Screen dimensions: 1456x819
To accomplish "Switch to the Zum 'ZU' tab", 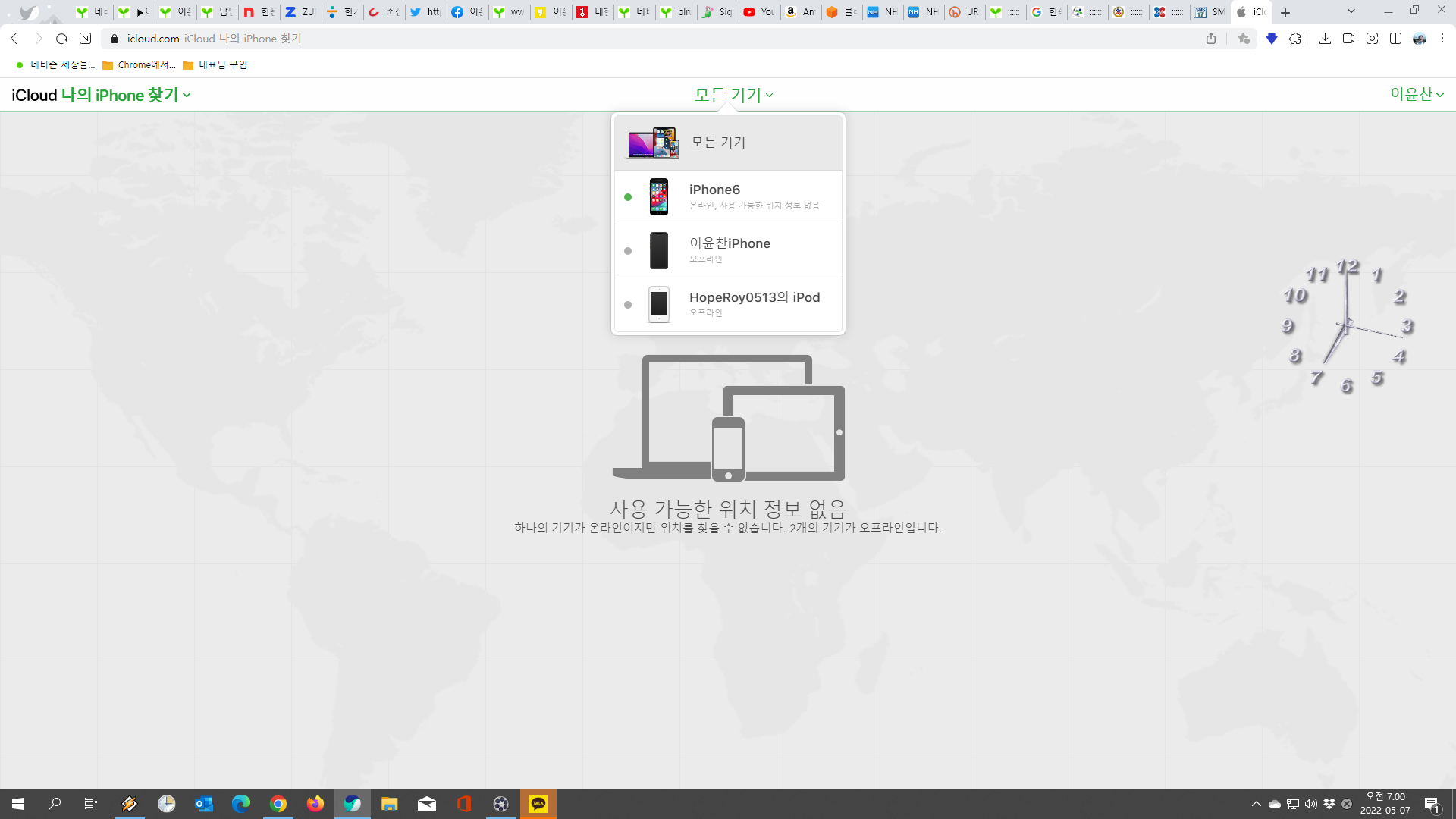I will click(300, 12).
